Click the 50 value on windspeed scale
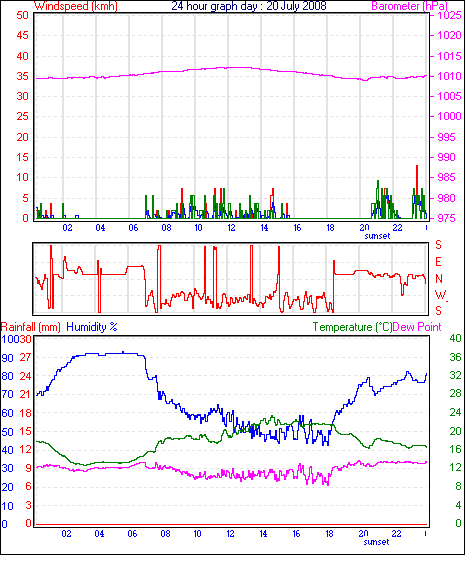466x563 pixels. (x=22, y=15)
